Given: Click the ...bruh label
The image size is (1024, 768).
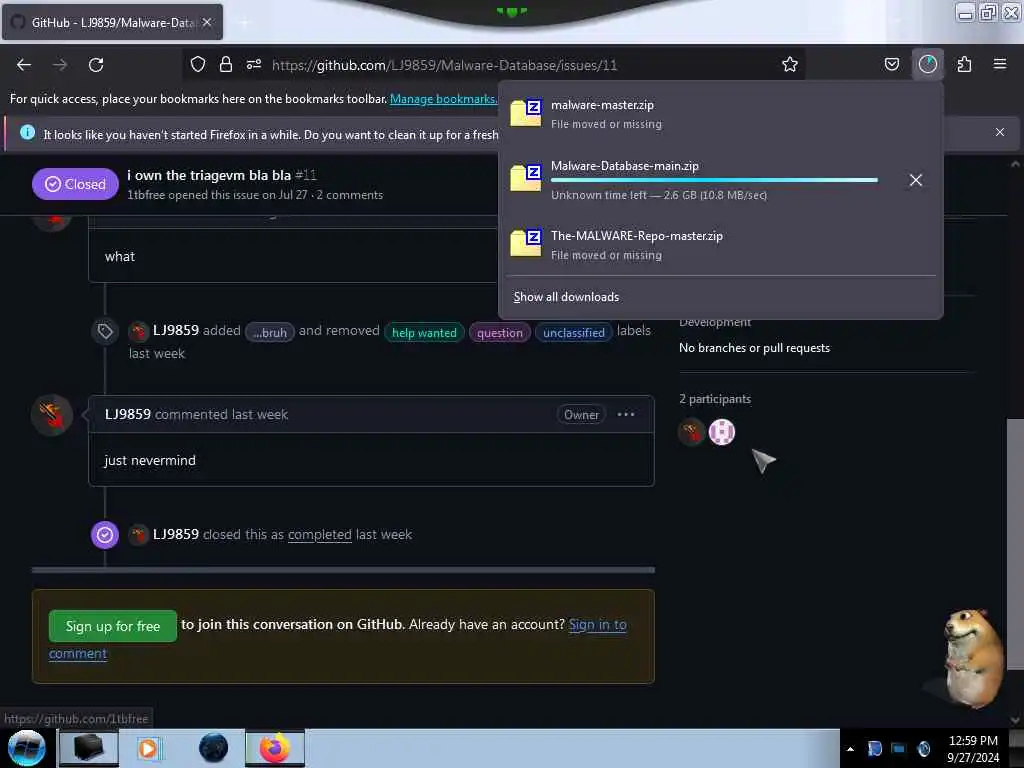Looking at the screenshot, I should tap(270, 332).
